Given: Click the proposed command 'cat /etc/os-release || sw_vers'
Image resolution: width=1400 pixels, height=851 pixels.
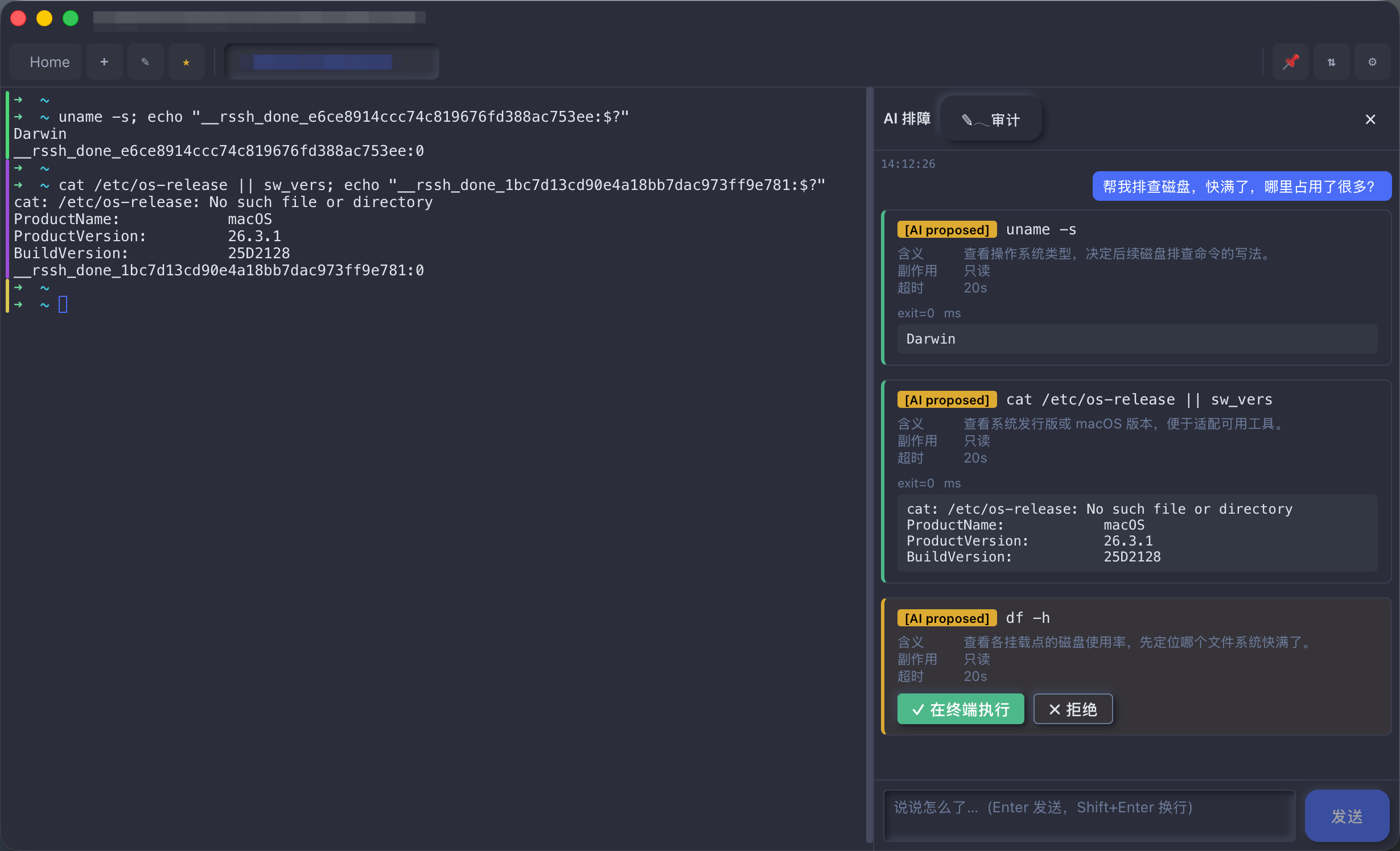Looking at the screenshot, I should (1139, 400).
